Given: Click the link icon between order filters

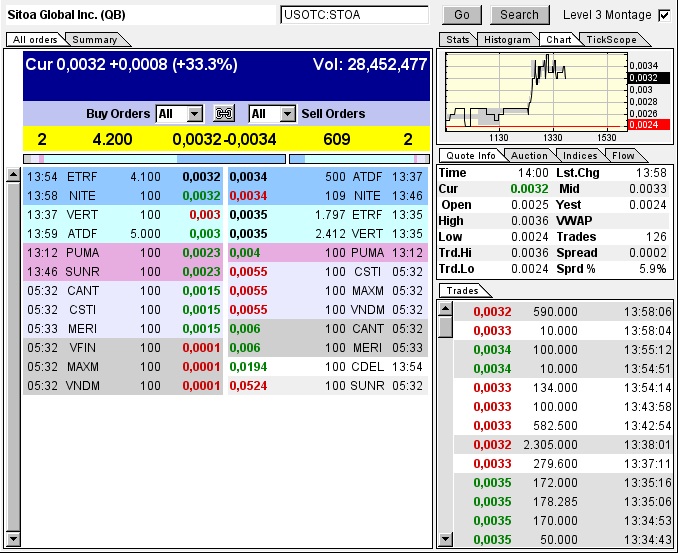Looking at the screenshot, I should pyautogui.click(x=225, y=114).
